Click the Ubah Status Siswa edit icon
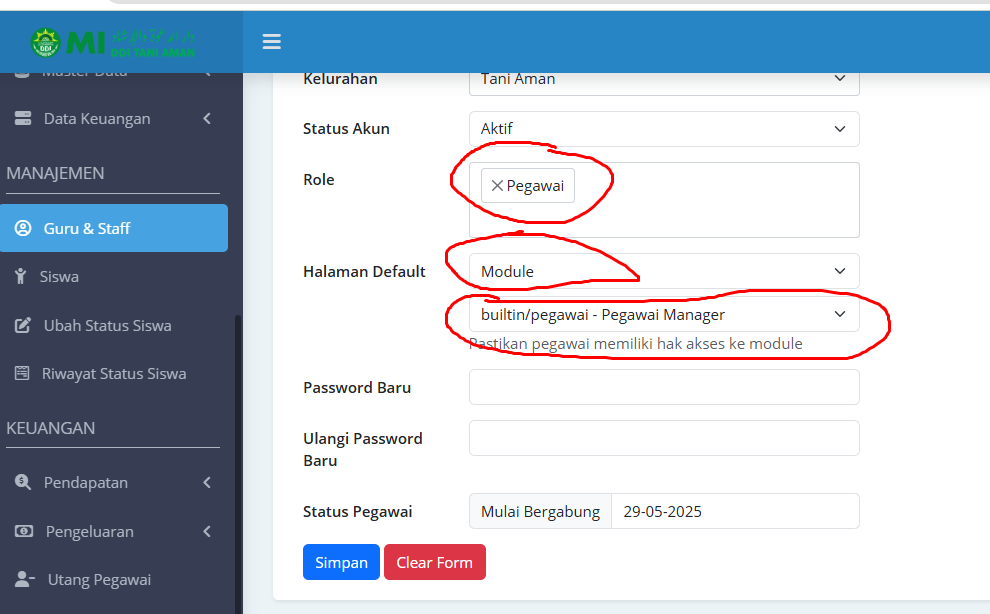 click(x=22, y=326)
